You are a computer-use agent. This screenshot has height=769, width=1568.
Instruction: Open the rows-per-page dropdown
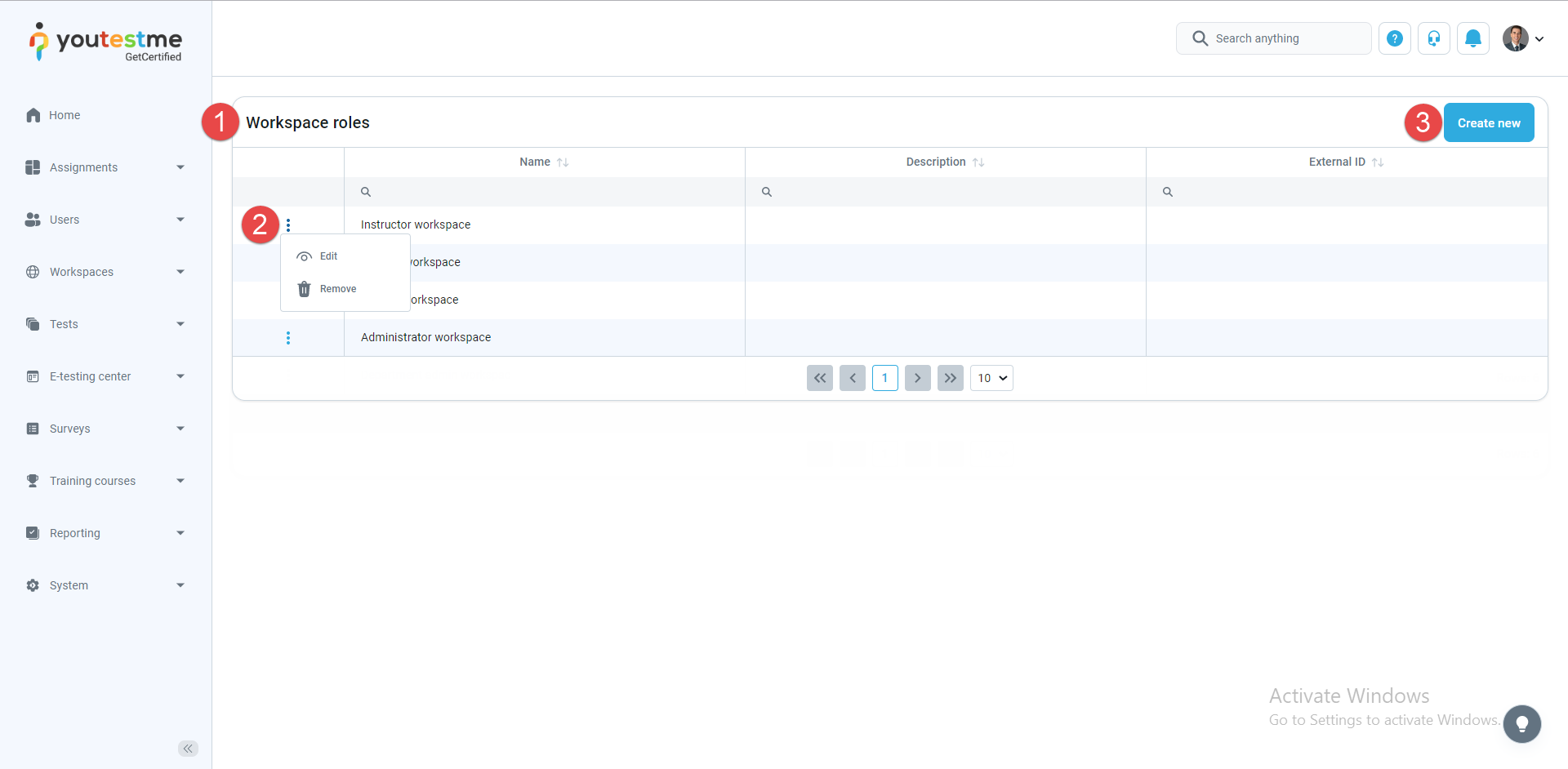click(x=991, y=378)
